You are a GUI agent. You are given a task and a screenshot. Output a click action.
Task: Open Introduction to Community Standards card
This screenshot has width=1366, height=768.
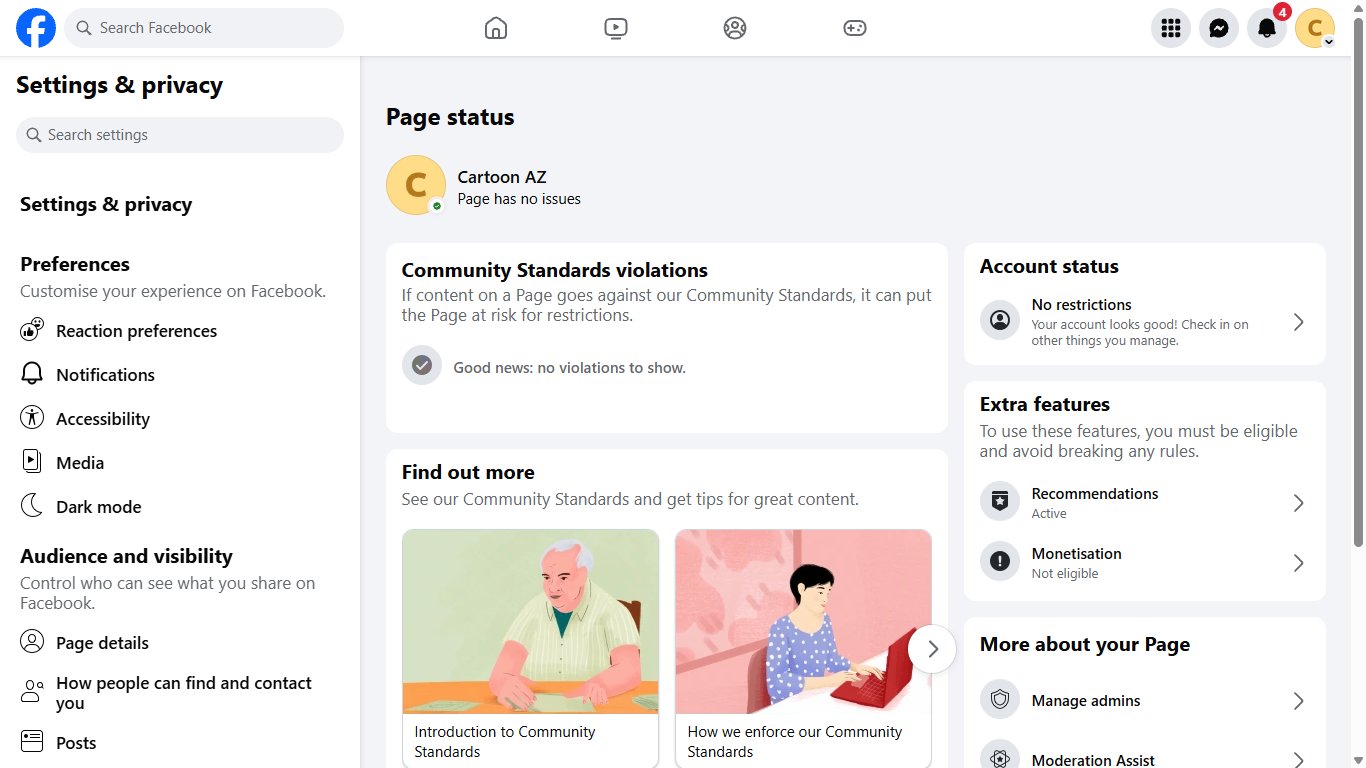pos(530,648)
